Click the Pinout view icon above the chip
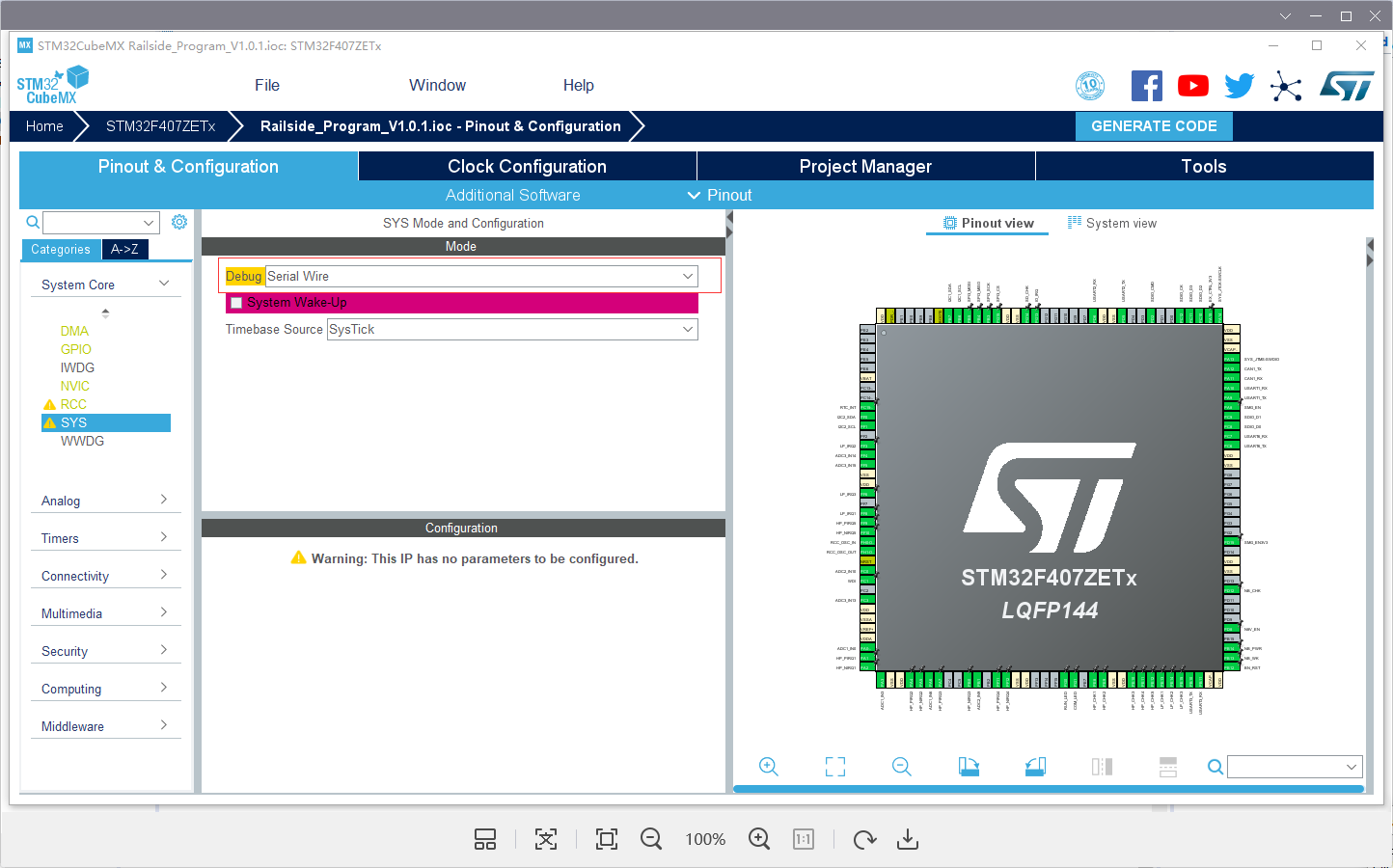 (x=987, y=223)
